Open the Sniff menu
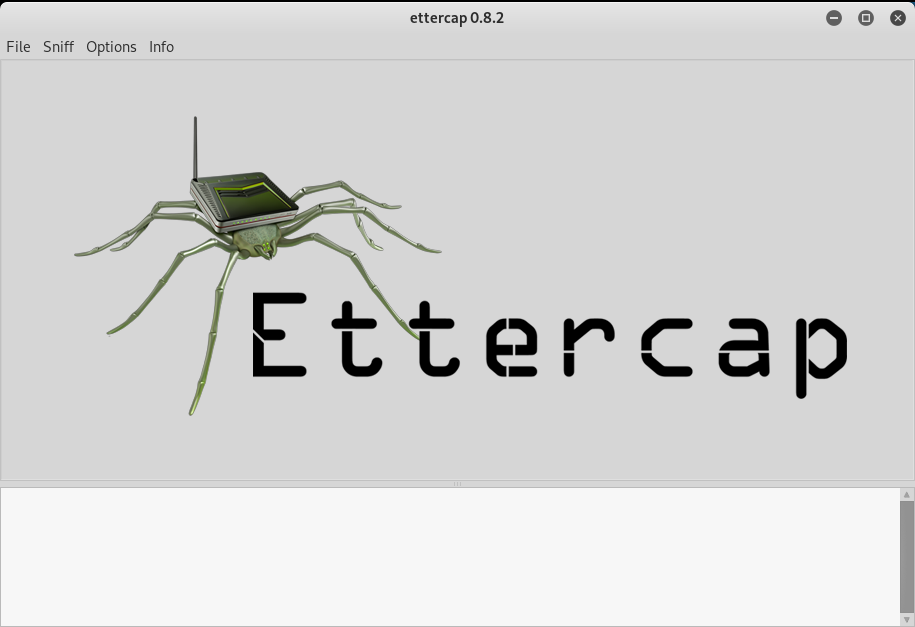 (58, 47)
